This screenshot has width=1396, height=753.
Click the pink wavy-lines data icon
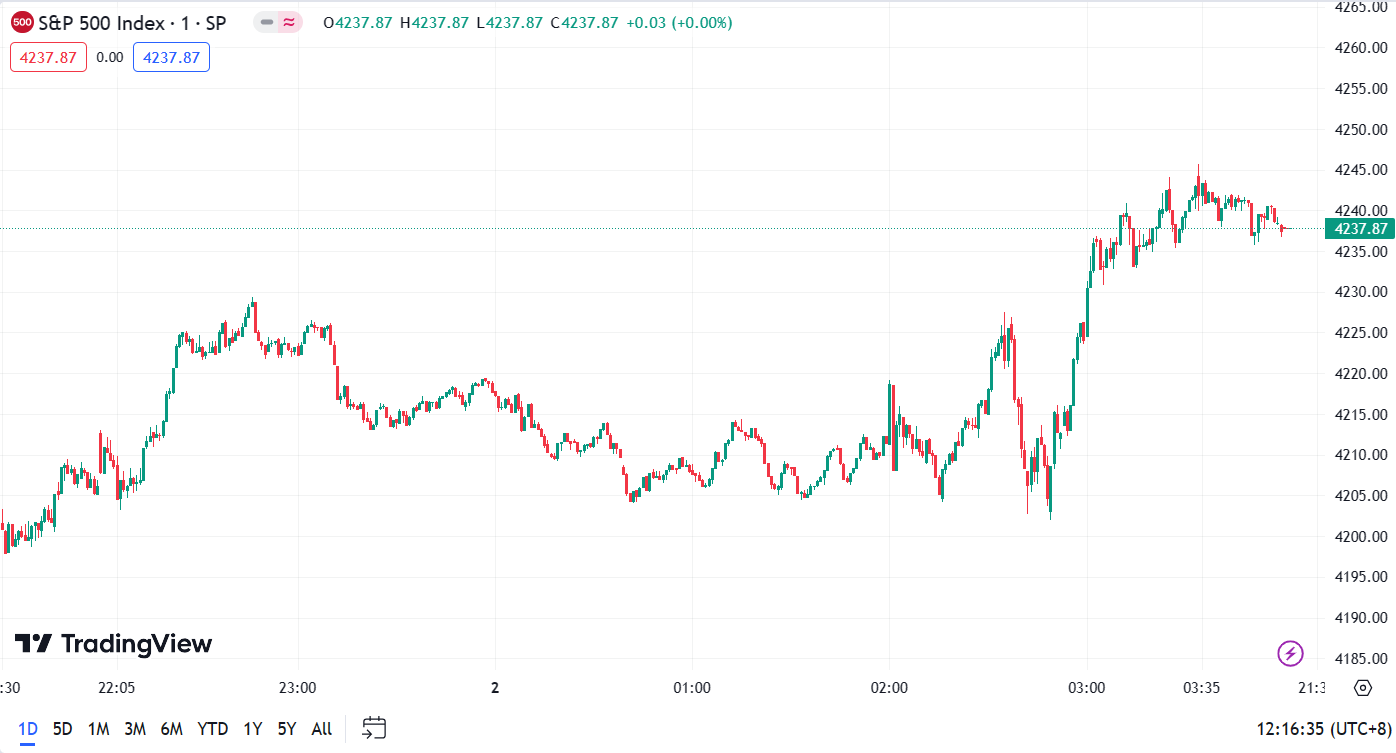click(290, 22)
